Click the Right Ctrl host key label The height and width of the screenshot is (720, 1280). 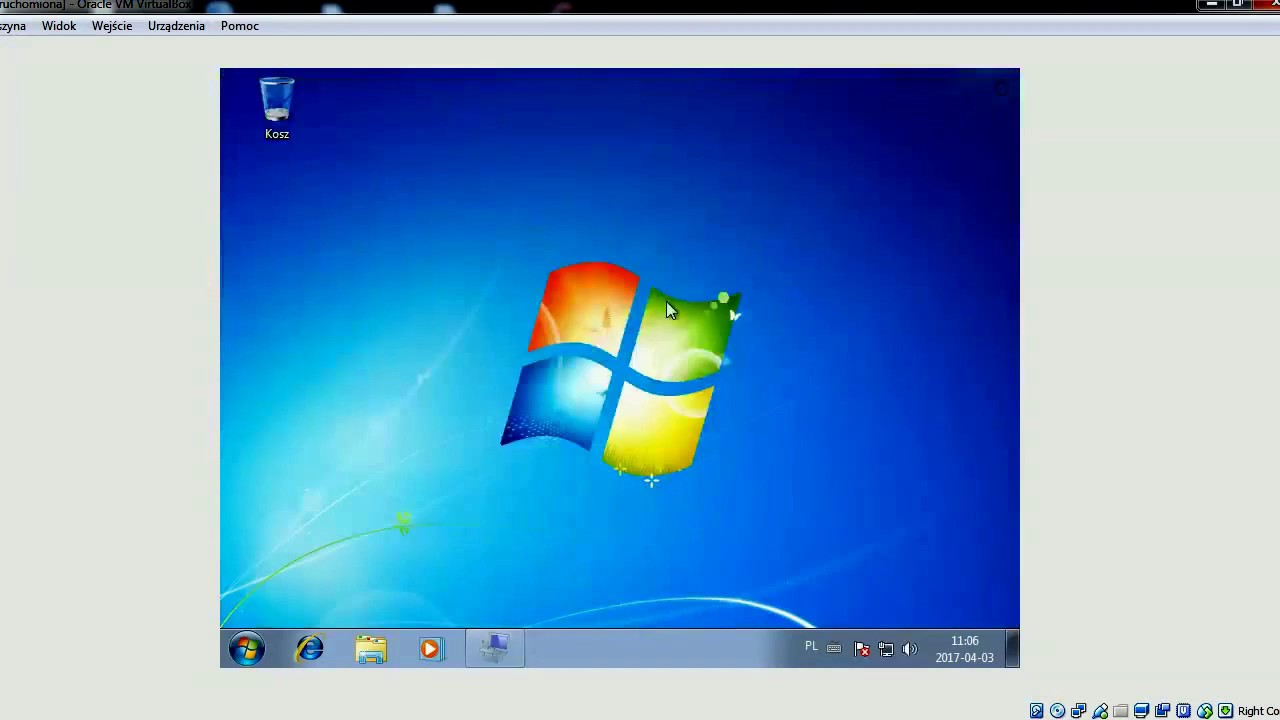[x=1258, y=711]
